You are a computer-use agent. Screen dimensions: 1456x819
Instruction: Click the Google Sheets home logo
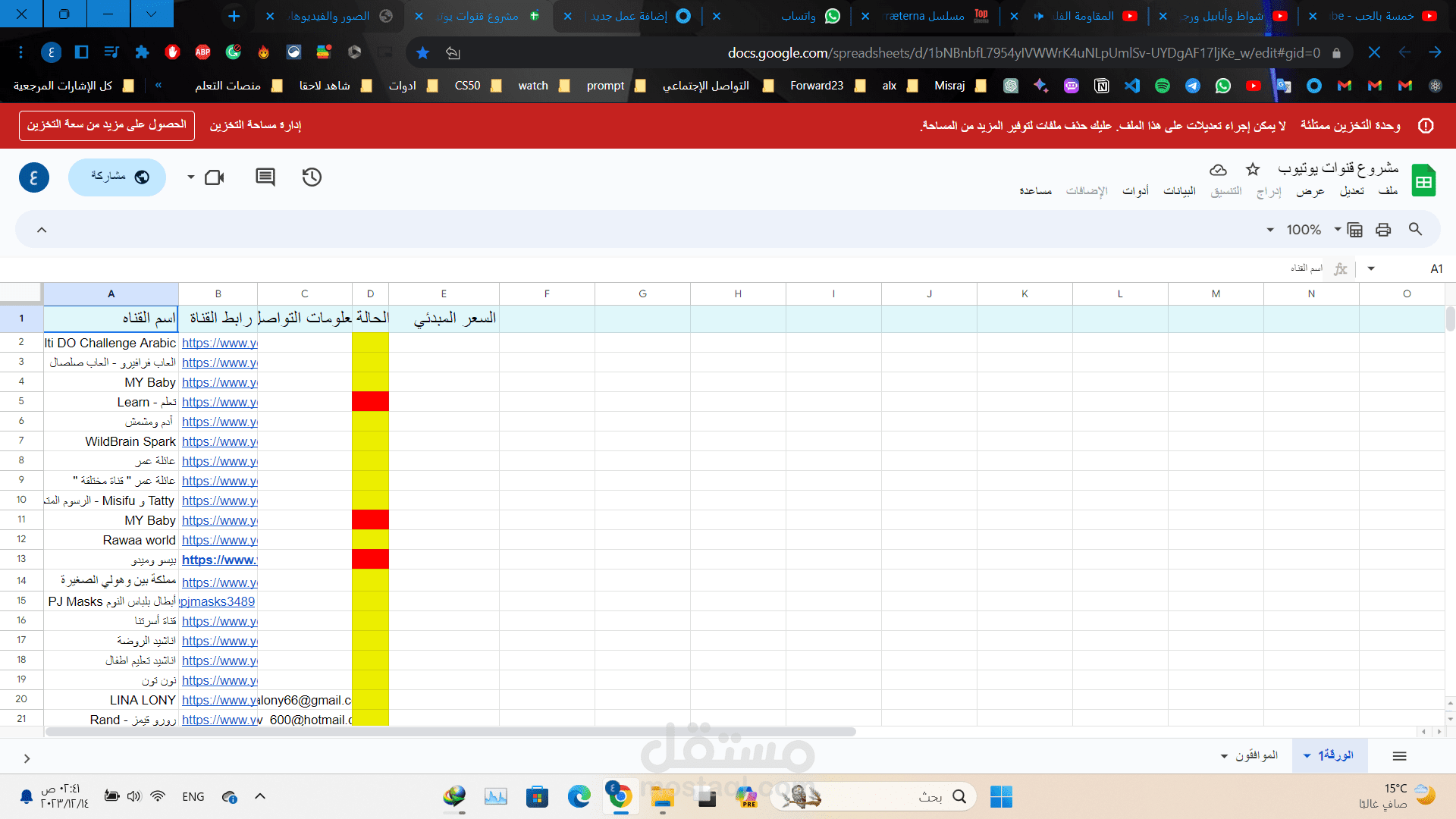(x=1423, y=180)
